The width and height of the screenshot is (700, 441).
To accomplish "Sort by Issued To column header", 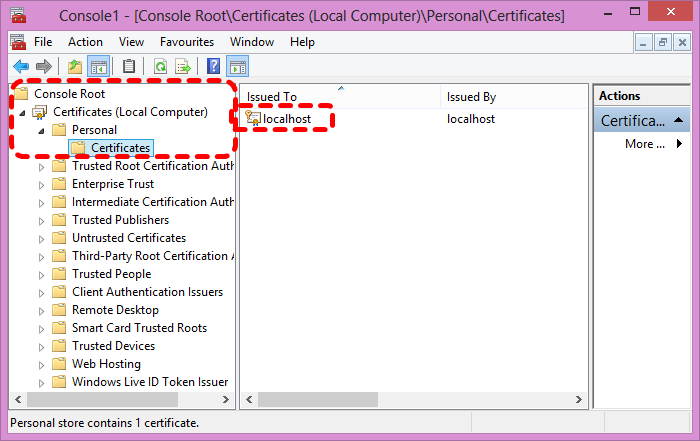I will click(x=341, y=96).
